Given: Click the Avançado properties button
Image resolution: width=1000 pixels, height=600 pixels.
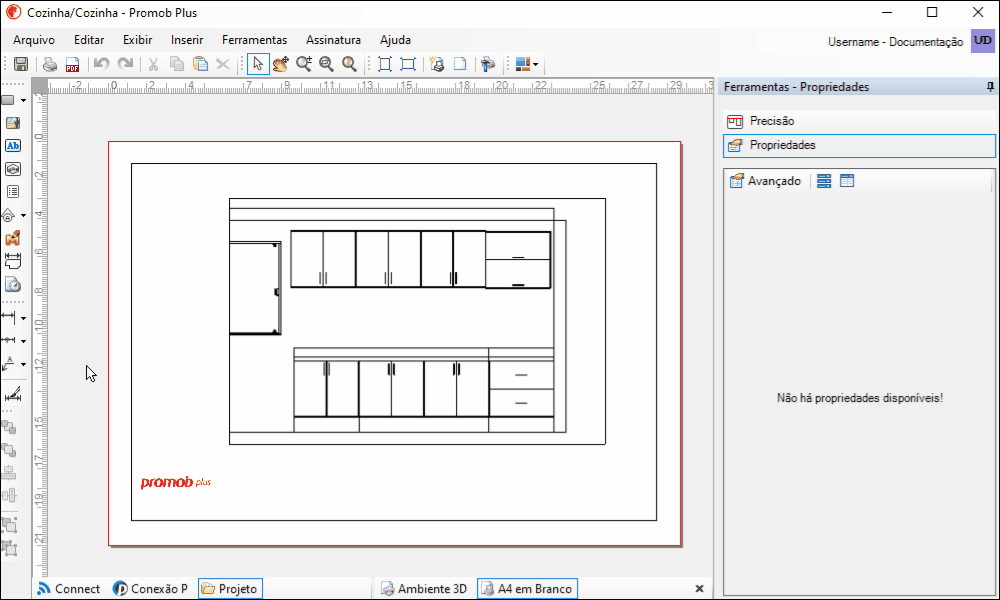Looking at the screenshot, I should point(765,181).
